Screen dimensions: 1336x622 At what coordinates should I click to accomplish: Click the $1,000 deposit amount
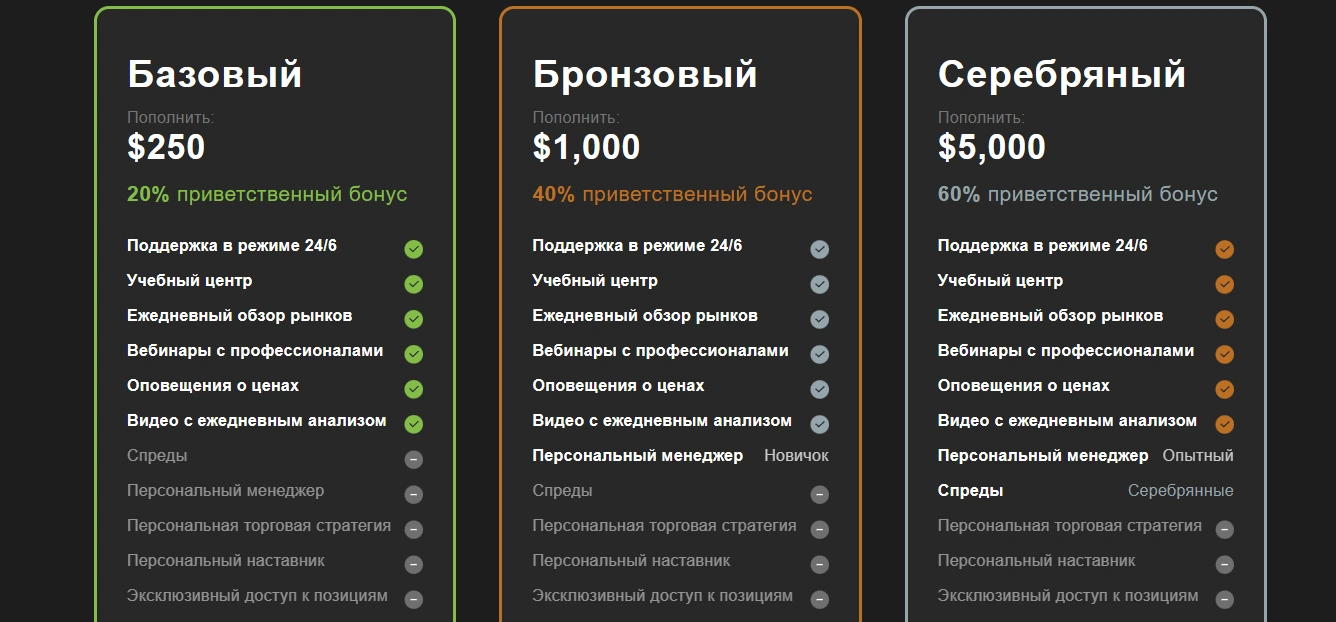(x=586, y=147)
